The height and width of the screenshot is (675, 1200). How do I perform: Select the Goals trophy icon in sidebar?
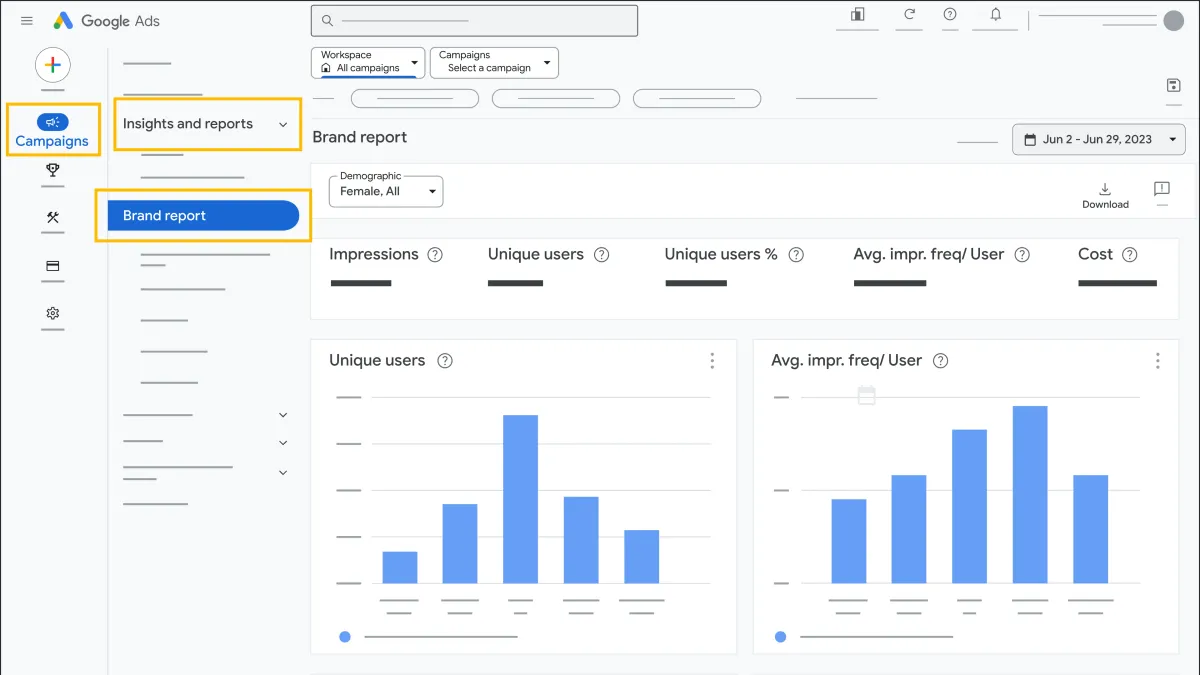pos(52,172)
